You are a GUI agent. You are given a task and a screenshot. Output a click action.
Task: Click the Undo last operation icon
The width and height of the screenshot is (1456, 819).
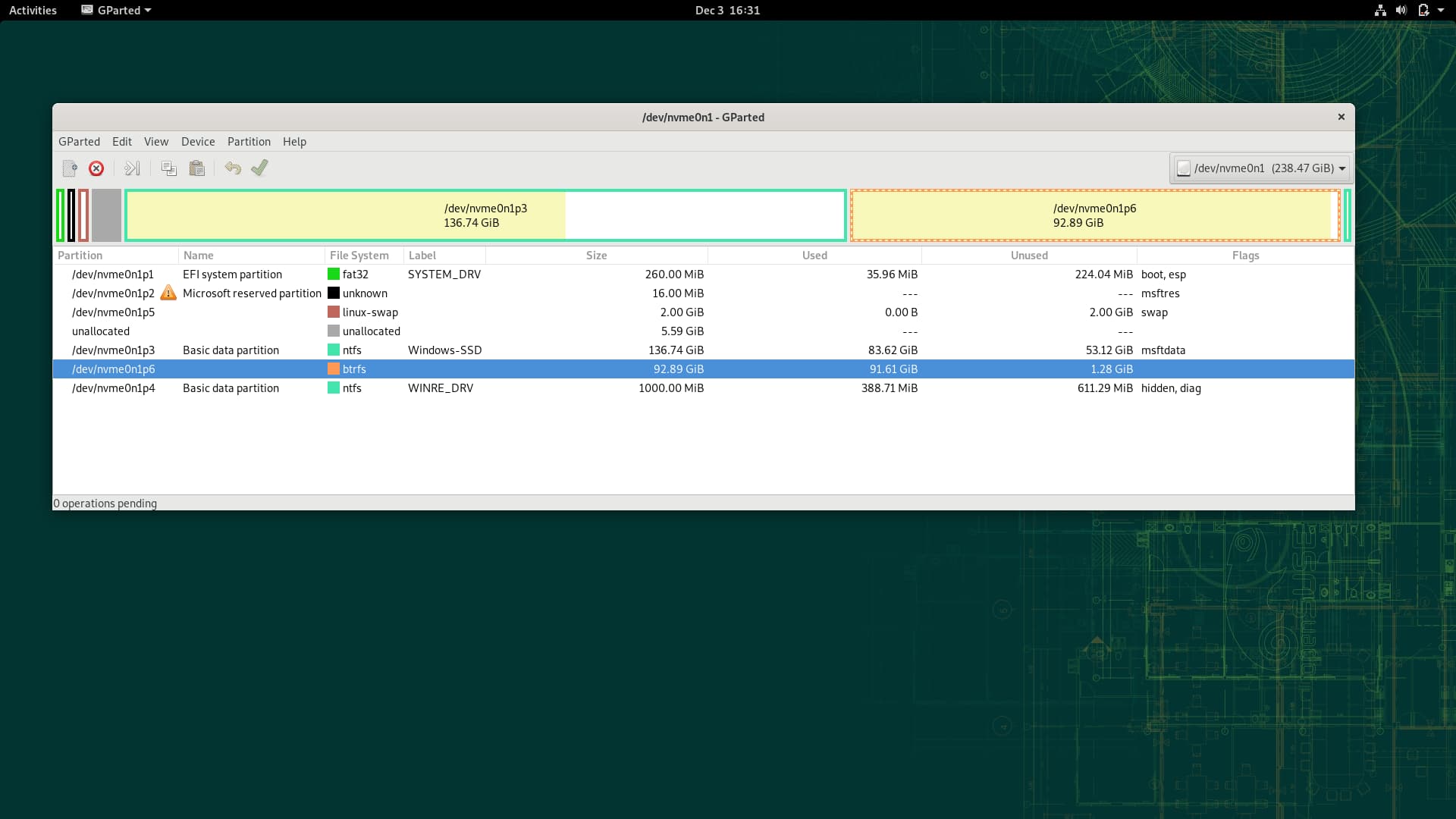(x=233, y=168)
